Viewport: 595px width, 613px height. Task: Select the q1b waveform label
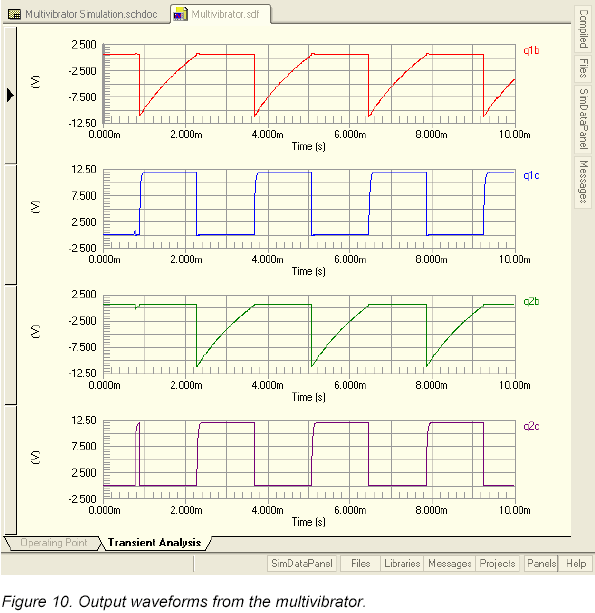click(x=531, y=50)
